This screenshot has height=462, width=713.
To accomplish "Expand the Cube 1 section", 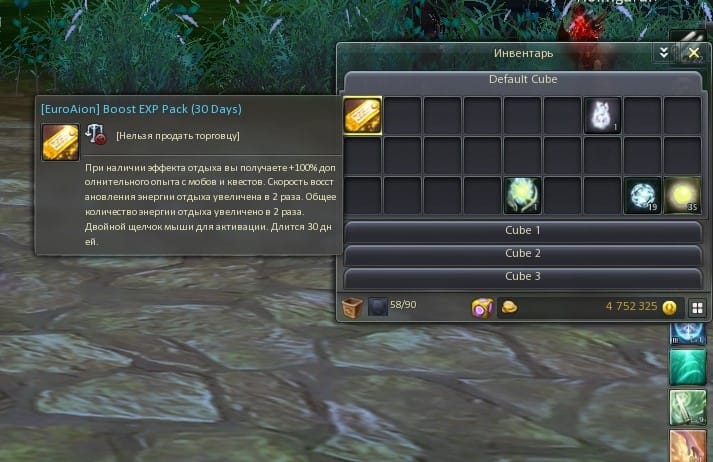I will (x=523, y=231).
